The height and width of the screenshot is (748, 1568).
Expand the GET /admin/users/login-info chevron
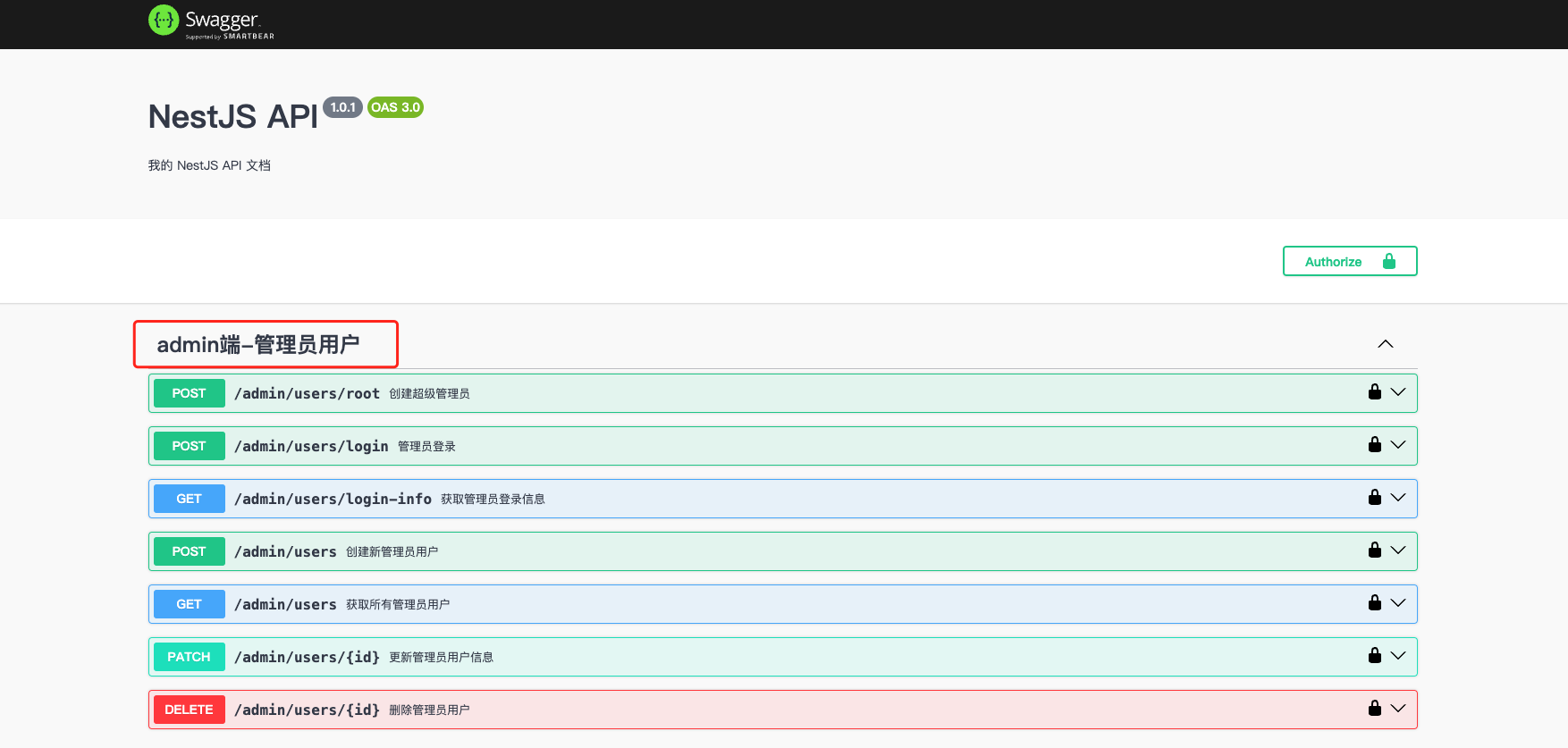click(1399, 498)
